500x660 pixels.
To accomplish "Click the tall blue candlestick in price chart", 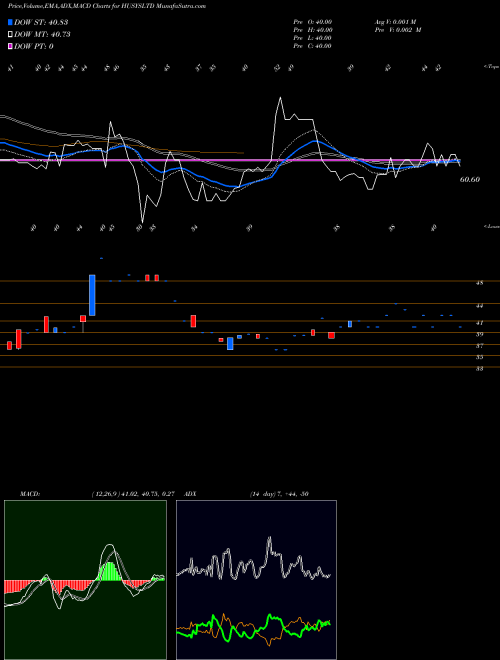I will pyautogui.click(x=92, y=295).
